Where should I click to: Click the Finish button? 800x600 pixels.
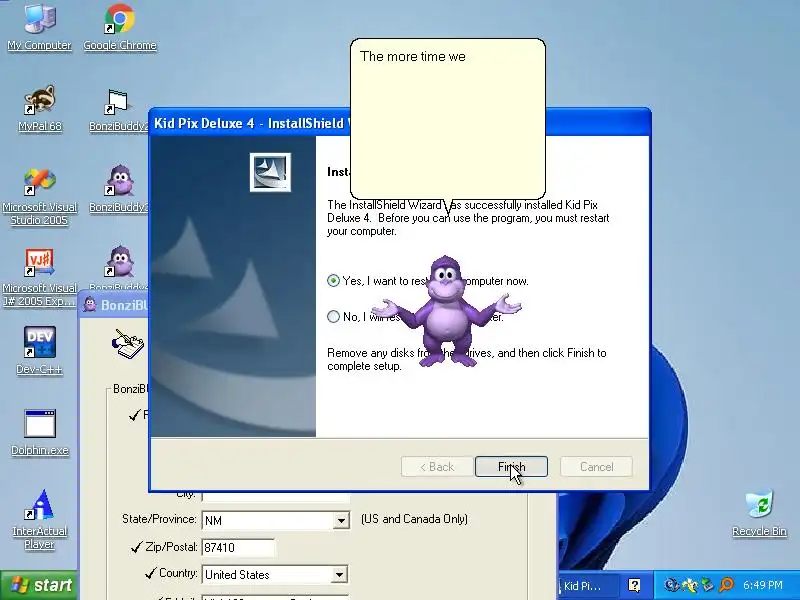[x=511, y=467]
